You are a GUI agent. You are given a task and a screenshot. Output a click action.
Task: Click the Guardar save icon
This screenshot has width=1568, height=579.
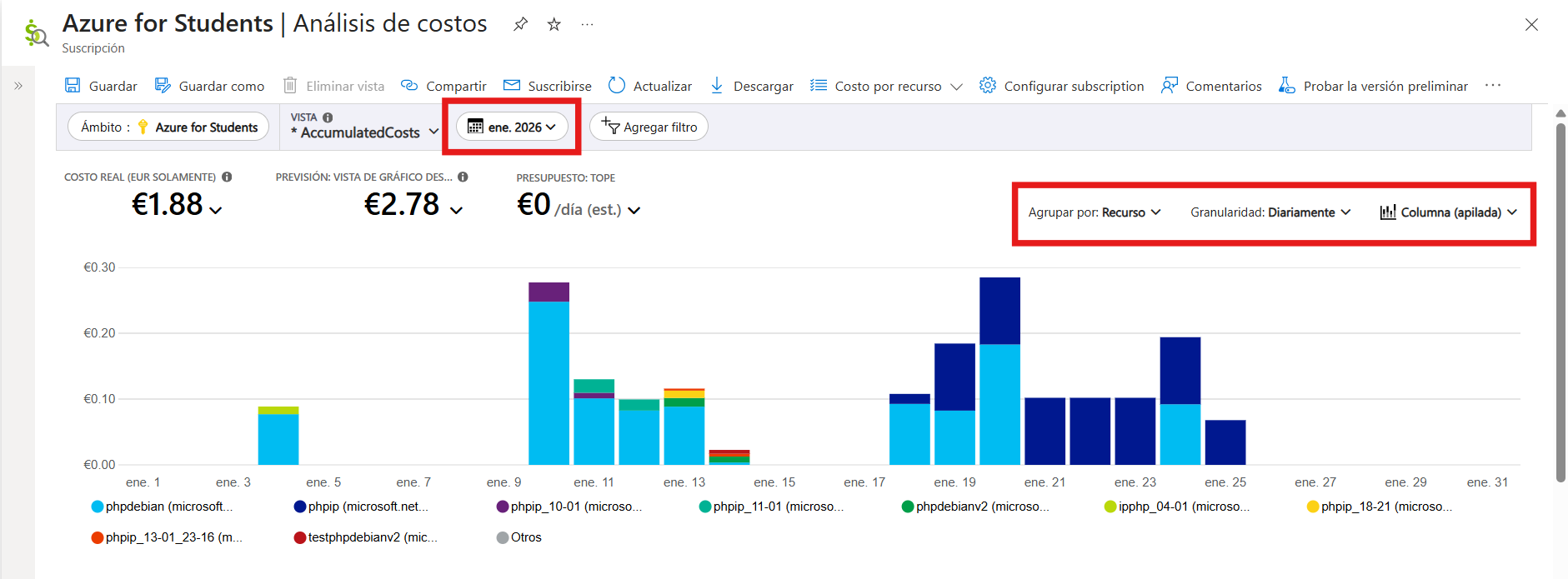73,86
